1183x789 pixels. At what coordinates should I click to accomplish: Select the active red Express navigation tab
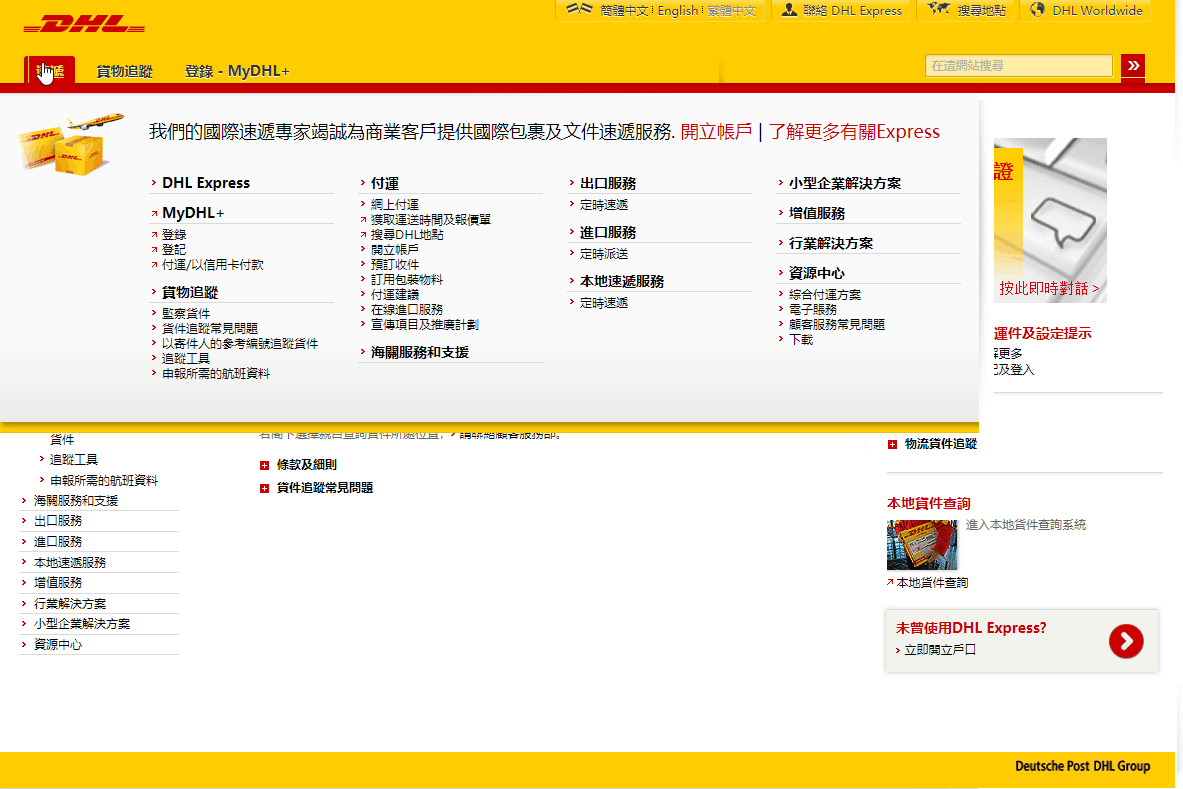click(x=50, y=71)
